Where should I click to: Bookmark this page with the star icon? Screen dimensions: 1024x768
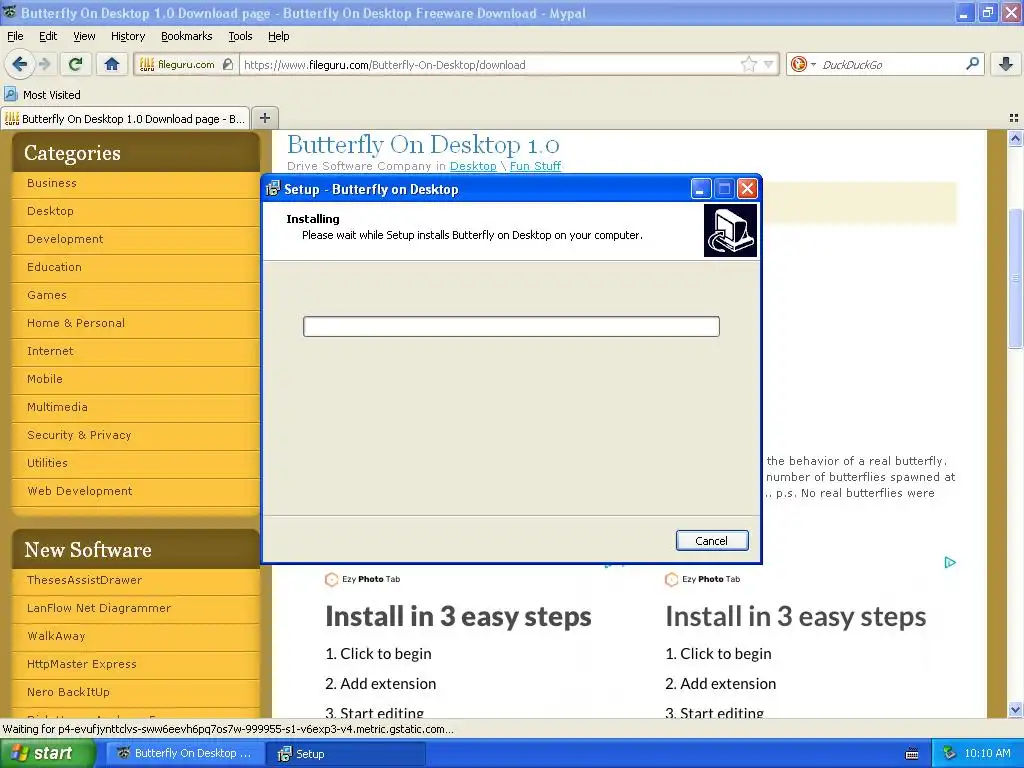click(x=748, y=64)
